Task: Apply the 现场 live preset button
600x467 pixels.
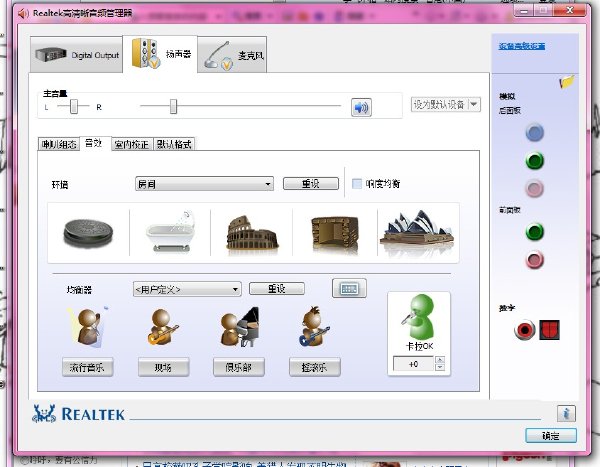Action: click(163, 368)
